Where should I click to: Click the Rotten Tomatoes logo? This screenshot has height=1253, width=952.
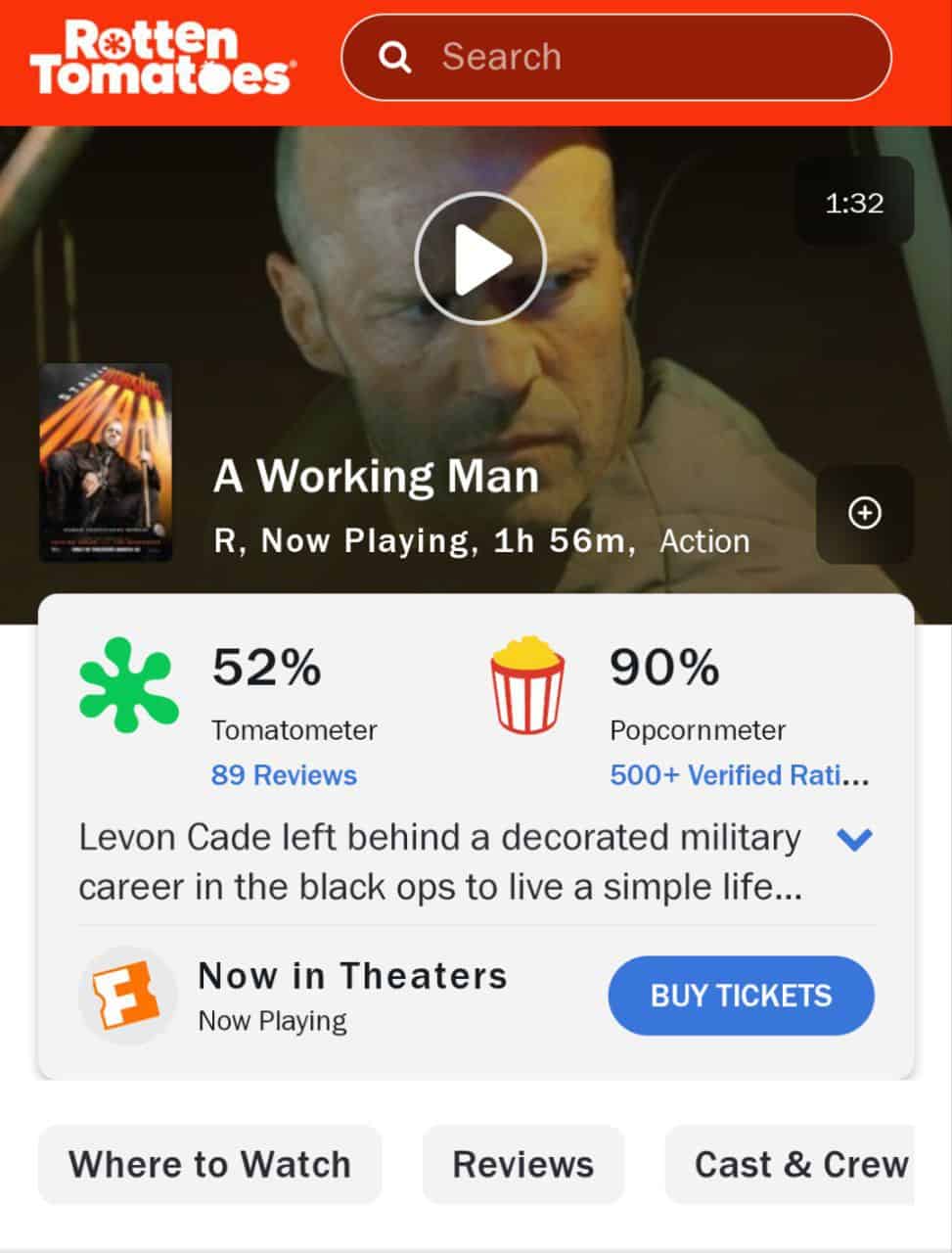click(160, 58)
